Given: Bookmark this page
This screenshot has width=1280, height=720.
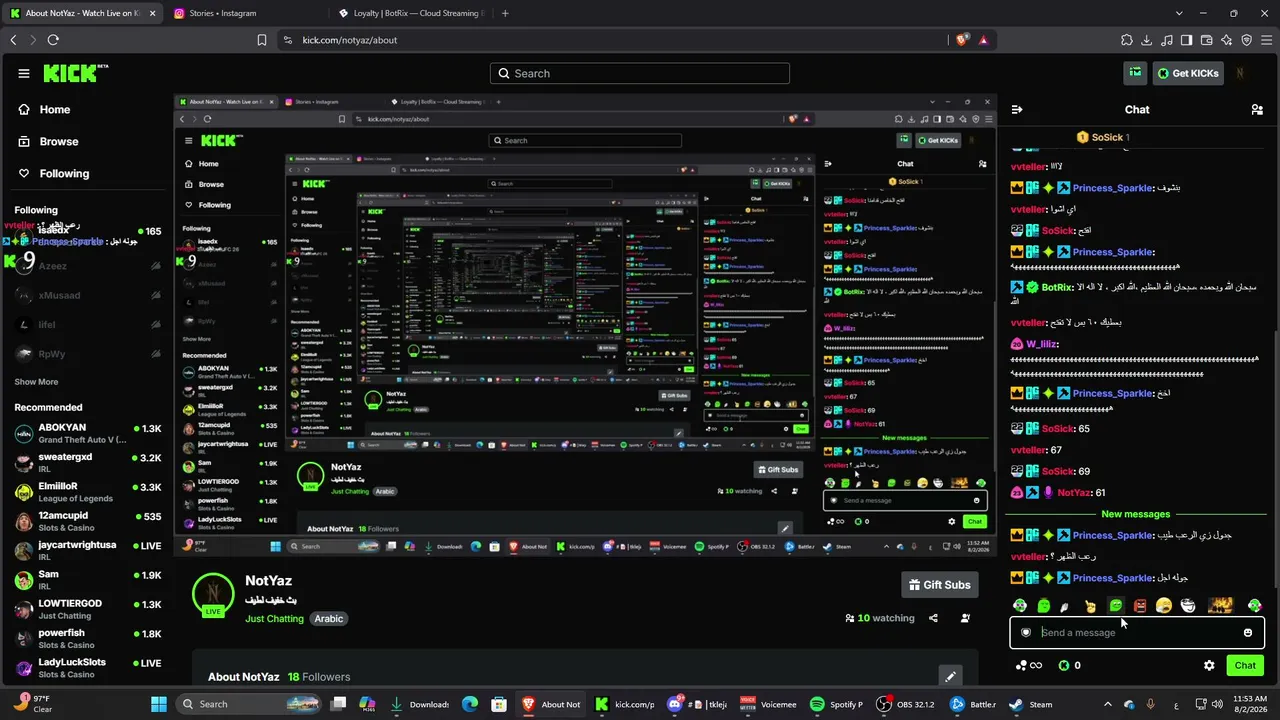Looking at the screenshot, I should [x=262, y=40].
